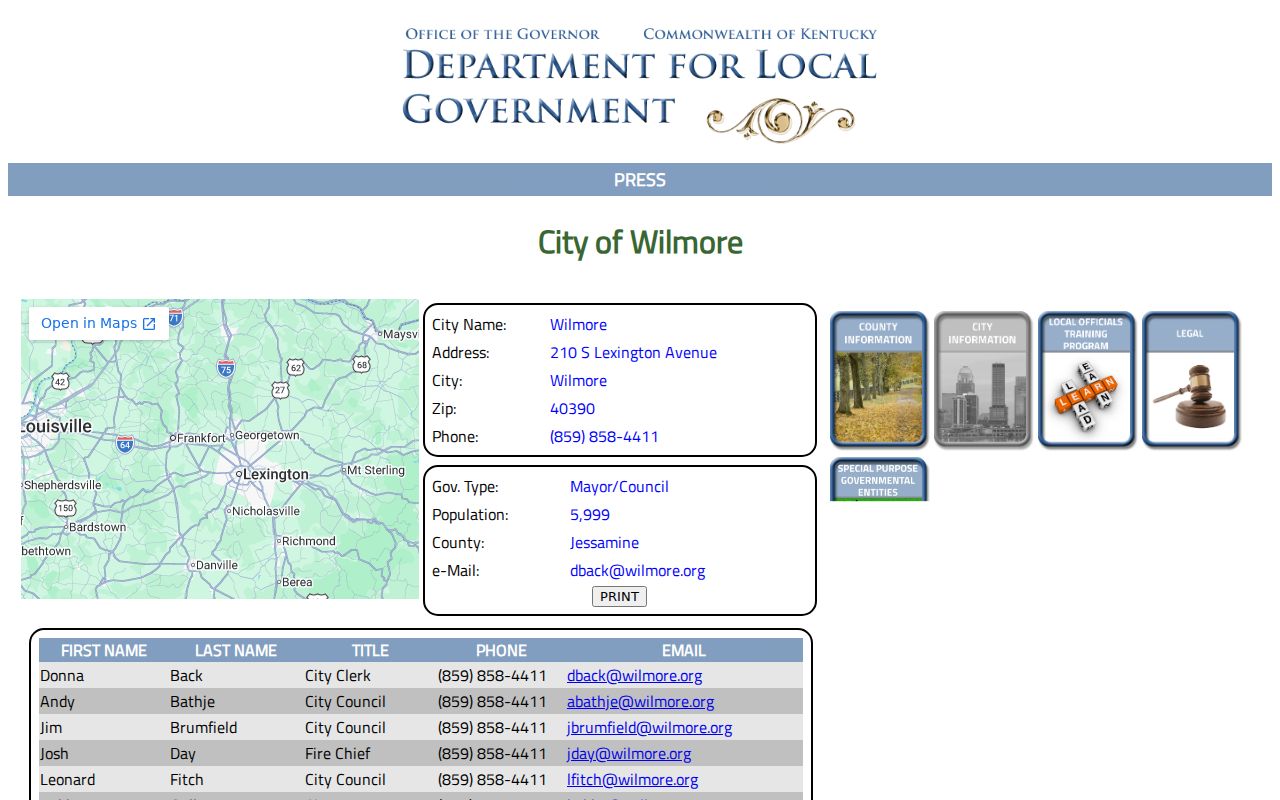This screenshot has width=1280, height=800.
Task: Select the address 210 S Lexington Avenue
Action: [x=633, y=353]
